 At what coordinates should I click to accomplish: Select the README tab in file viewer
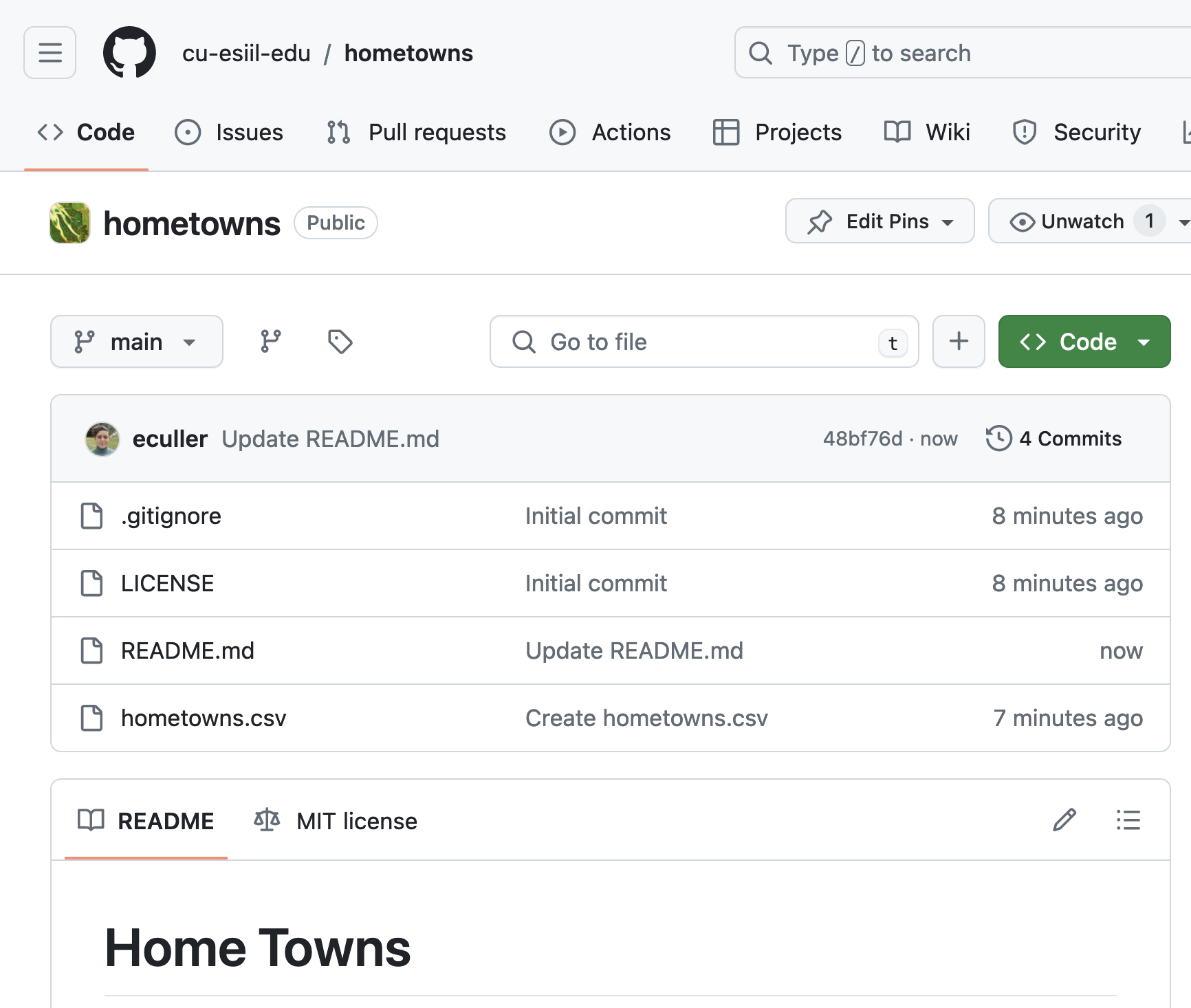(146, 820)
